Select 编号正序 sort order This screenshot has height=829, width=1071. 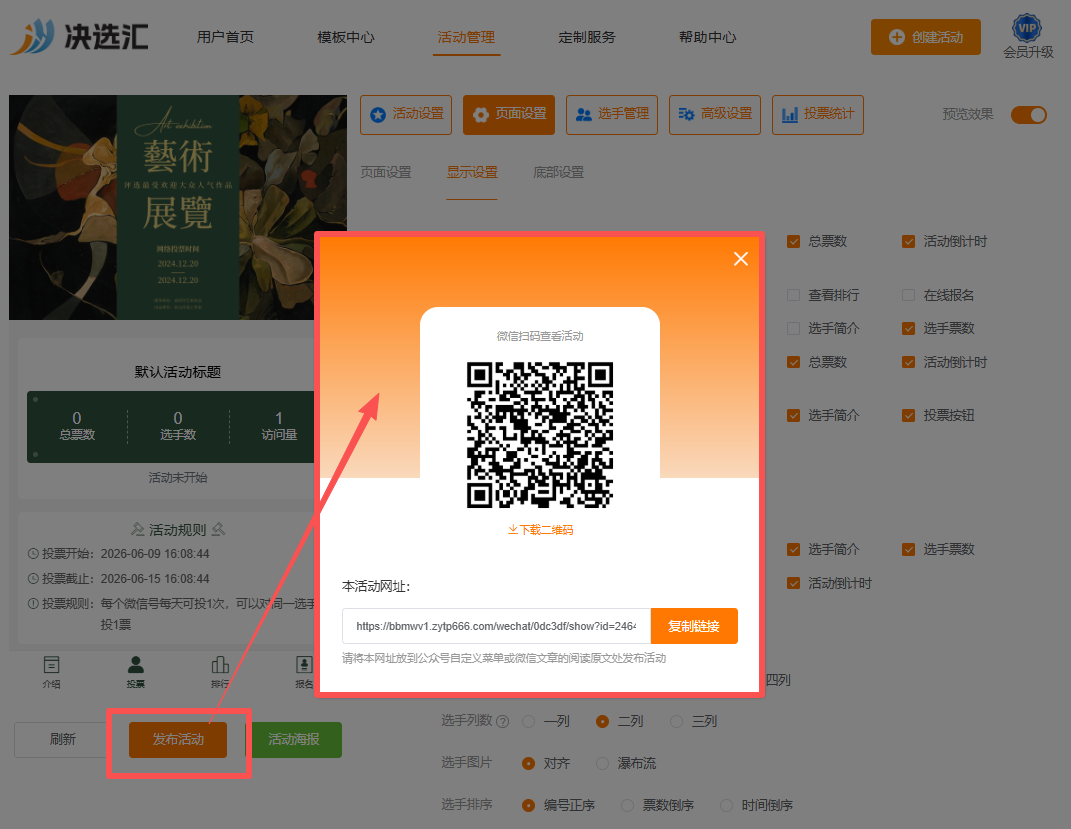pos(528,806)
